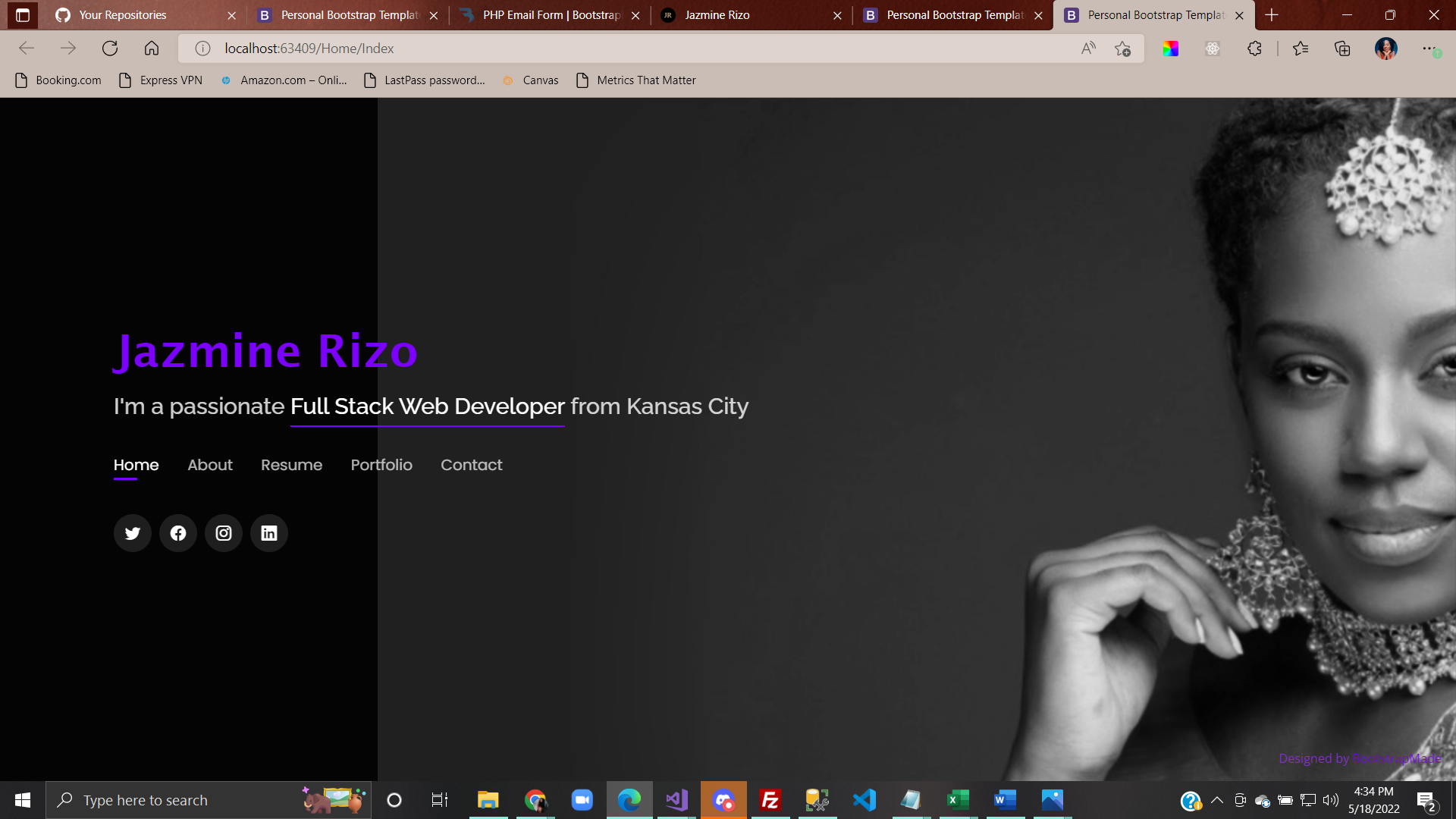1456x819 pixels.
Task: Navigate to the About section
Action: coord(210,465)
